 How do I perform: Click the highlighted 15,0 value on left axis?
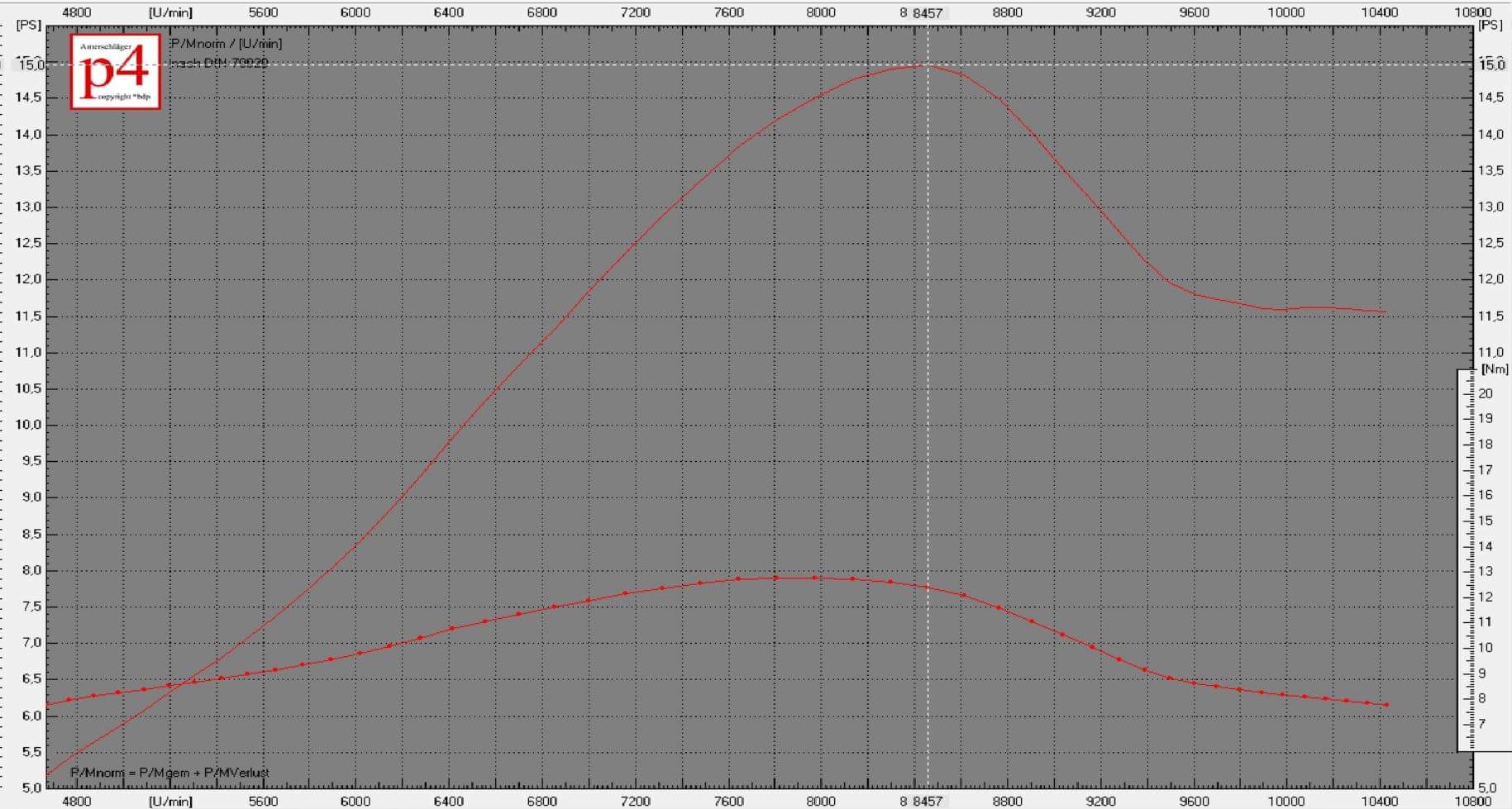pyautogui.click(x=31, y=64)
